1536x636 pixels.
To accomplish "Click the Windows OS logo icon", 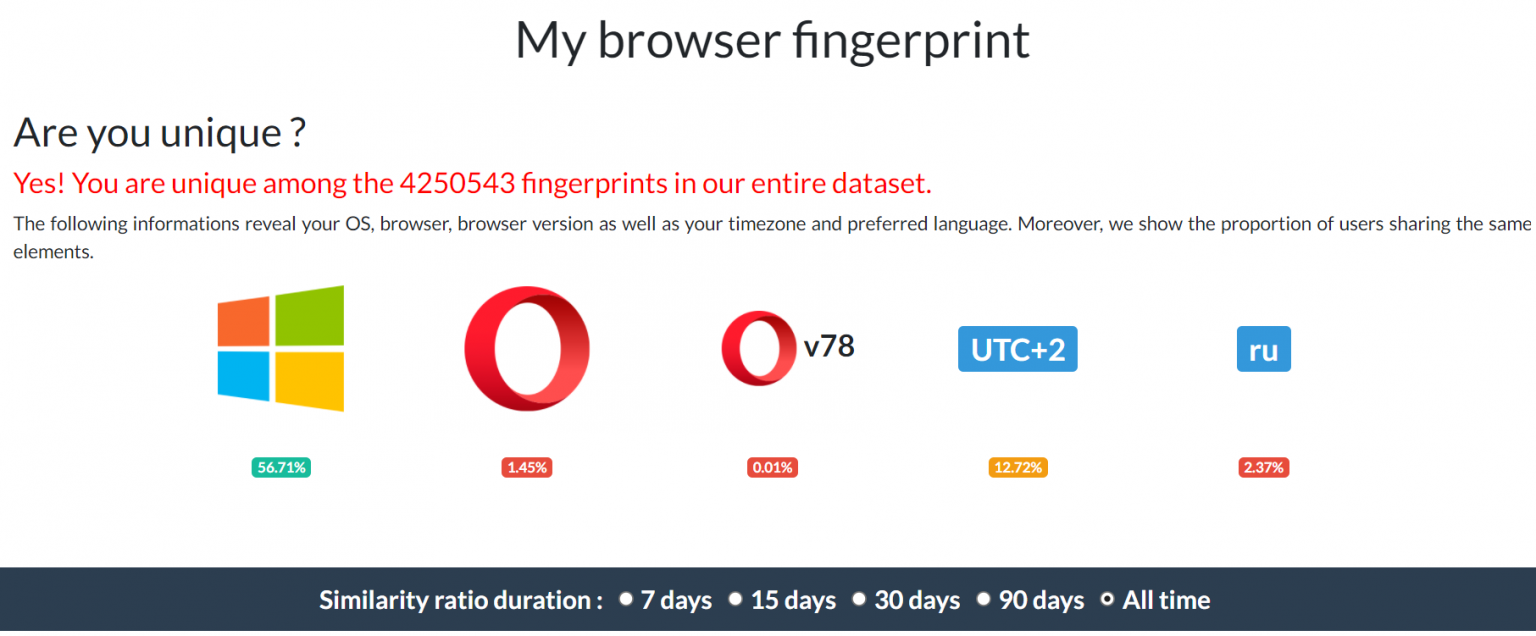I will coord(281,348).
